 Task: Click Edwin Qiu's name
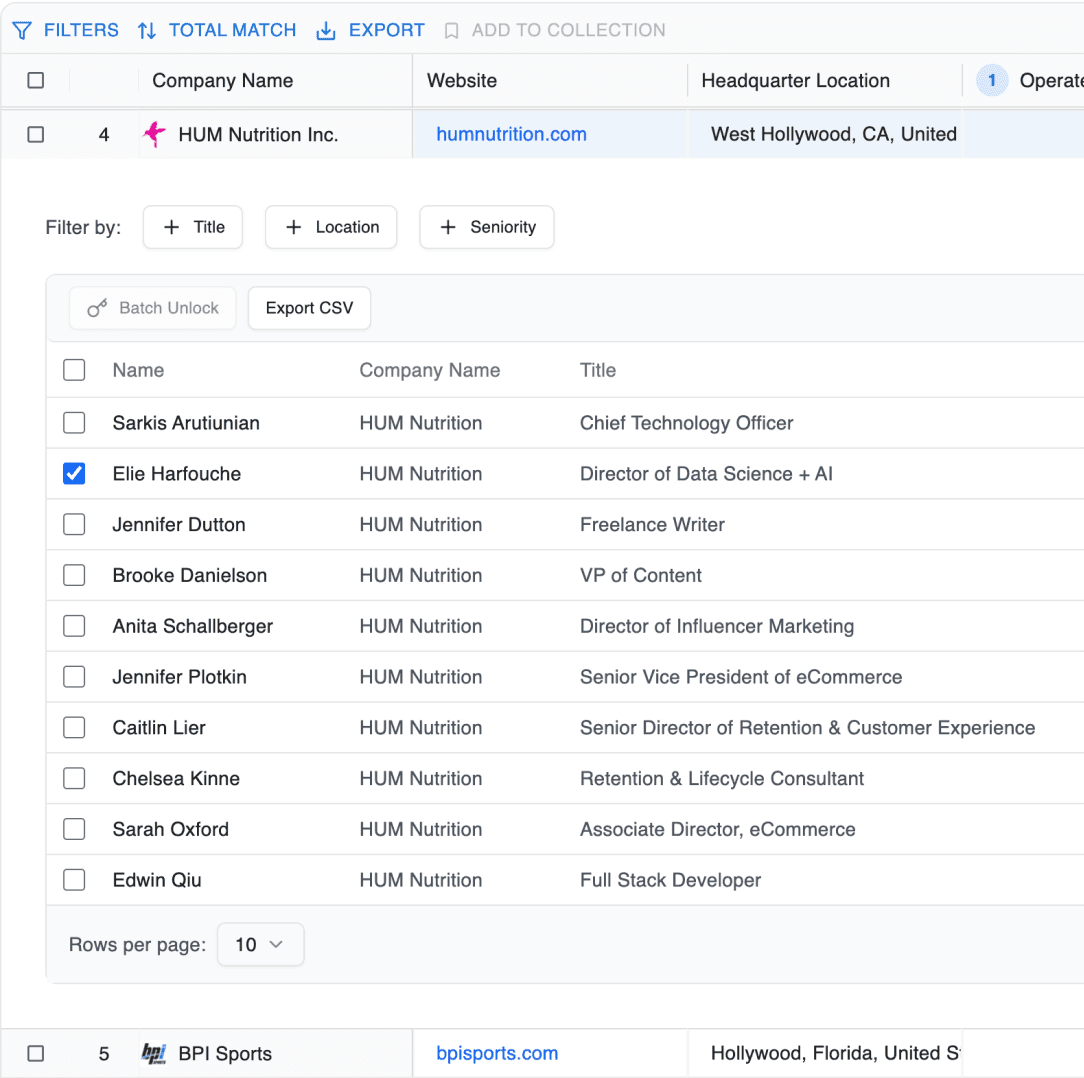pos(157,880)
